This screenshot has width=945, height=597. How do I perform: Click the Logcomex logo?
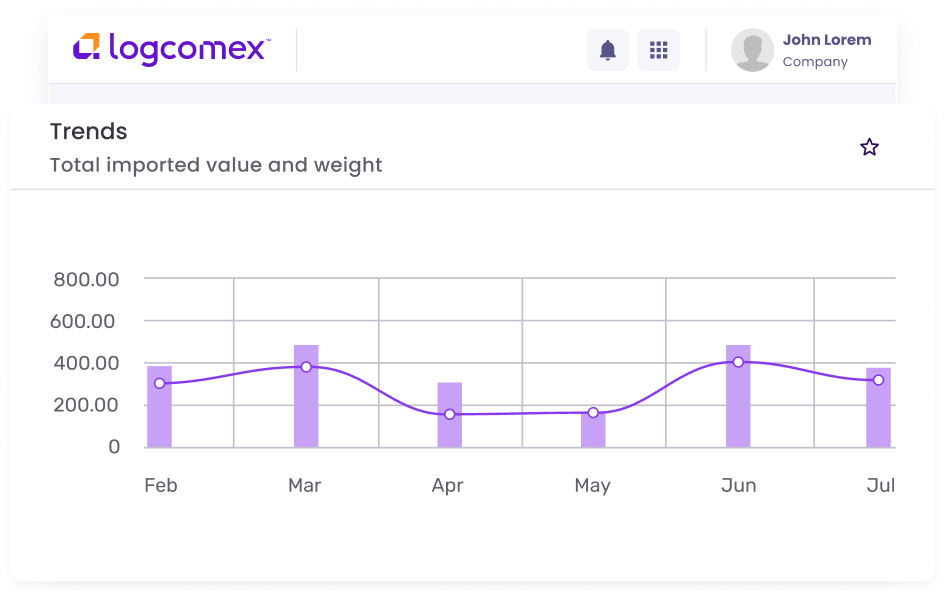point(171,48)
